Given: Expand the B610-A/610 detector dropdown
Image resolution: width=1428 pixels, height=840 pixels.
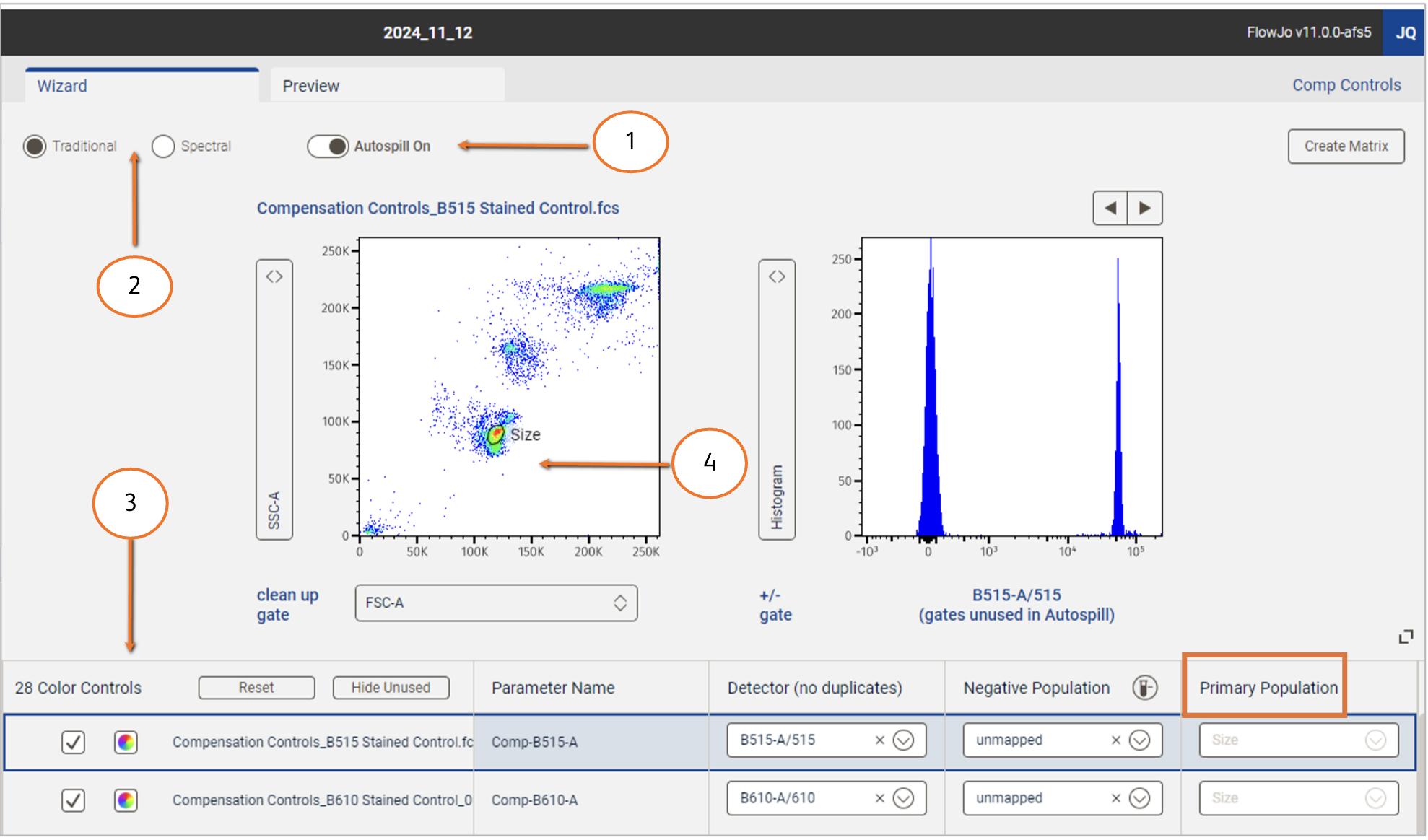Looking at the screenshot, I should coord(903,798).
